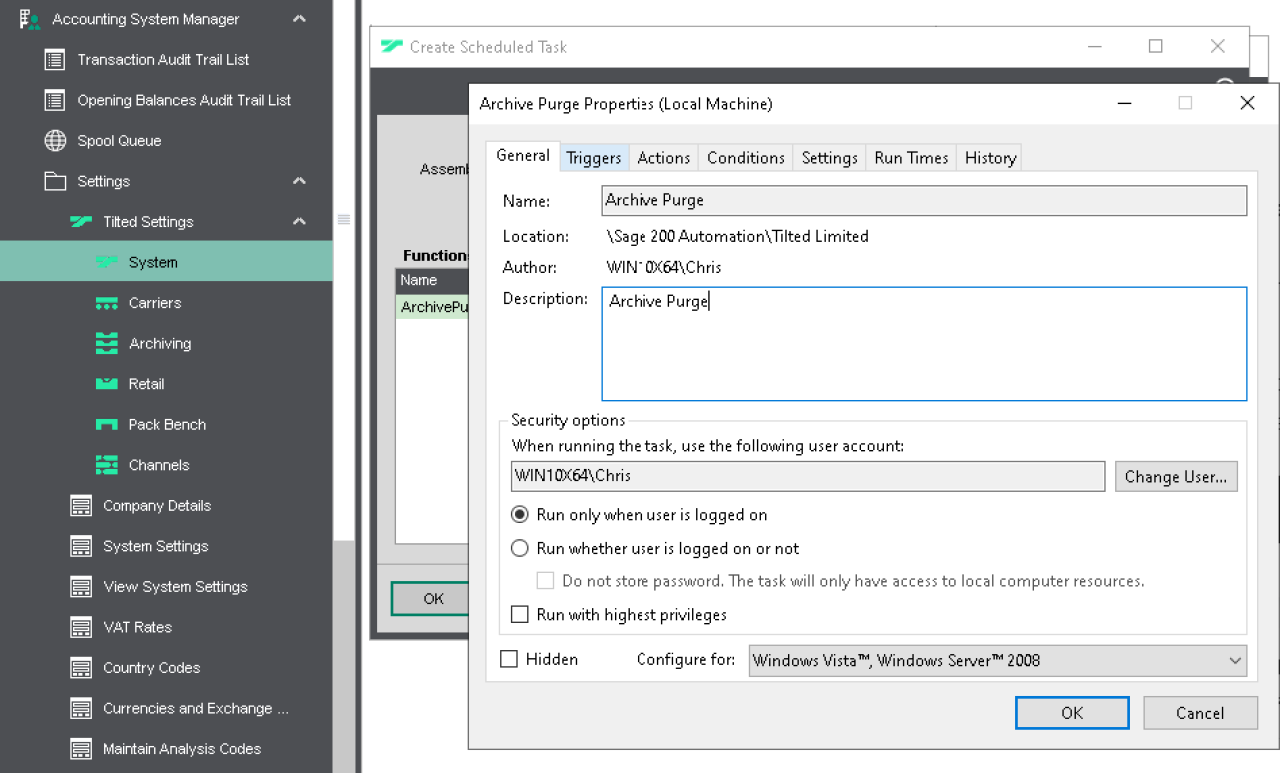The width and height of the screenshot is (1280, 773).
Task: Toggle the Hidden checkbox
Action: tap(509, 659)
